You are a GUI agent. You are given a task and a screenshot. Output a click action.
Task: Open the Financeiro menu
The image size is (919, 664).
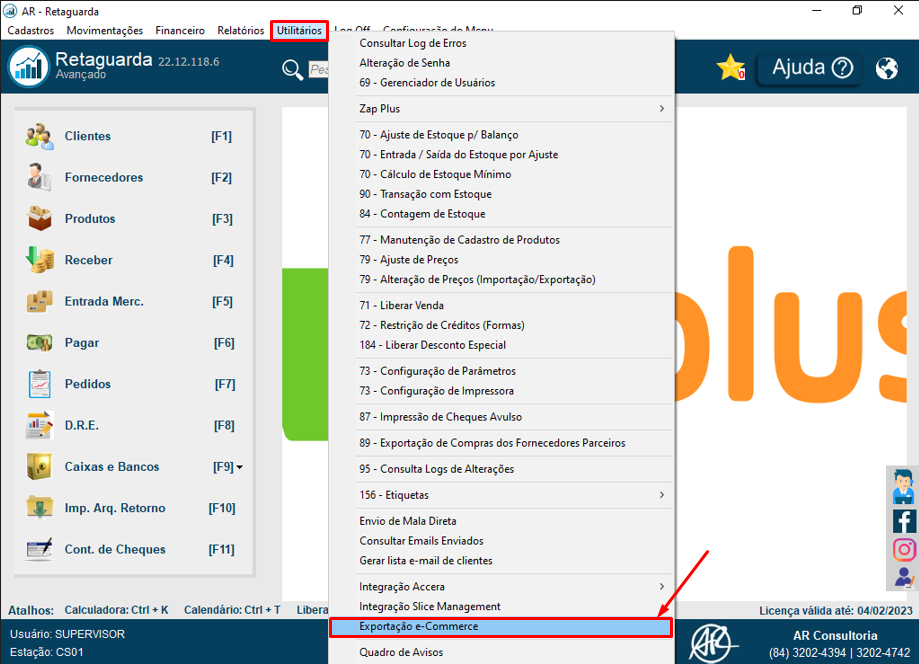pyautogui.click(x=180, y=30)
